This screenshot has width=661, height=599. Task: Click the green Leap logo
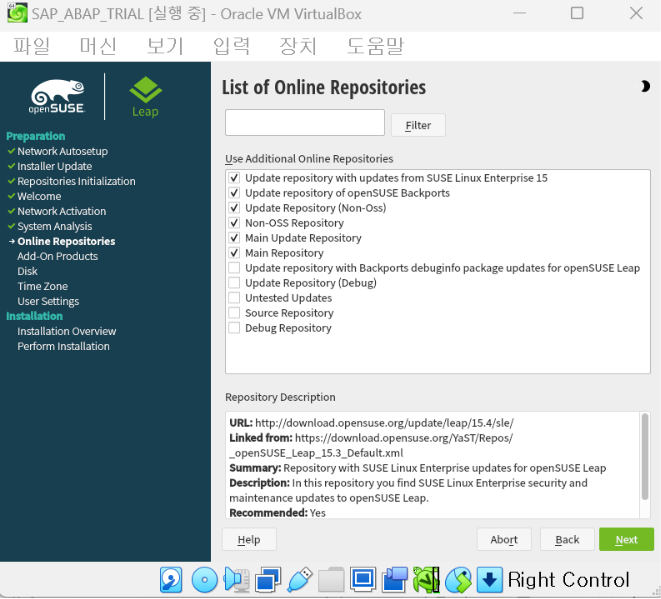tap(145, 97)
